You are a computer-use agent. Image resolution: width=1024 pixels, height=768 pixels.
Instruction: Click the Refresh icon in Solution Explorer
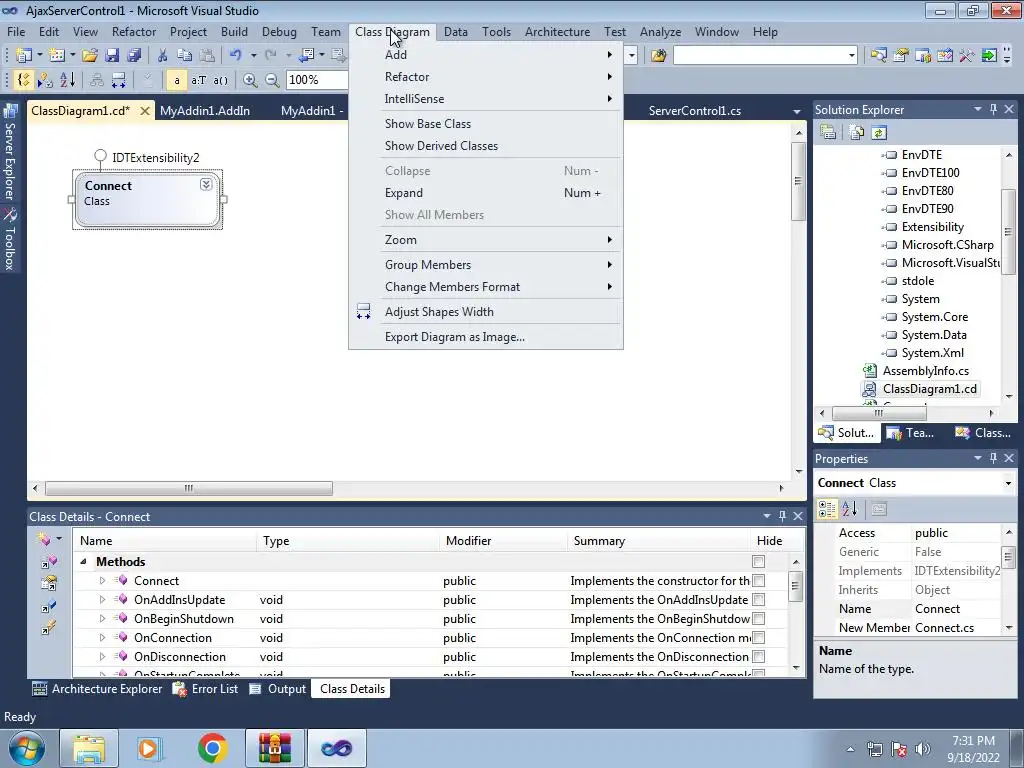point(878,133)
